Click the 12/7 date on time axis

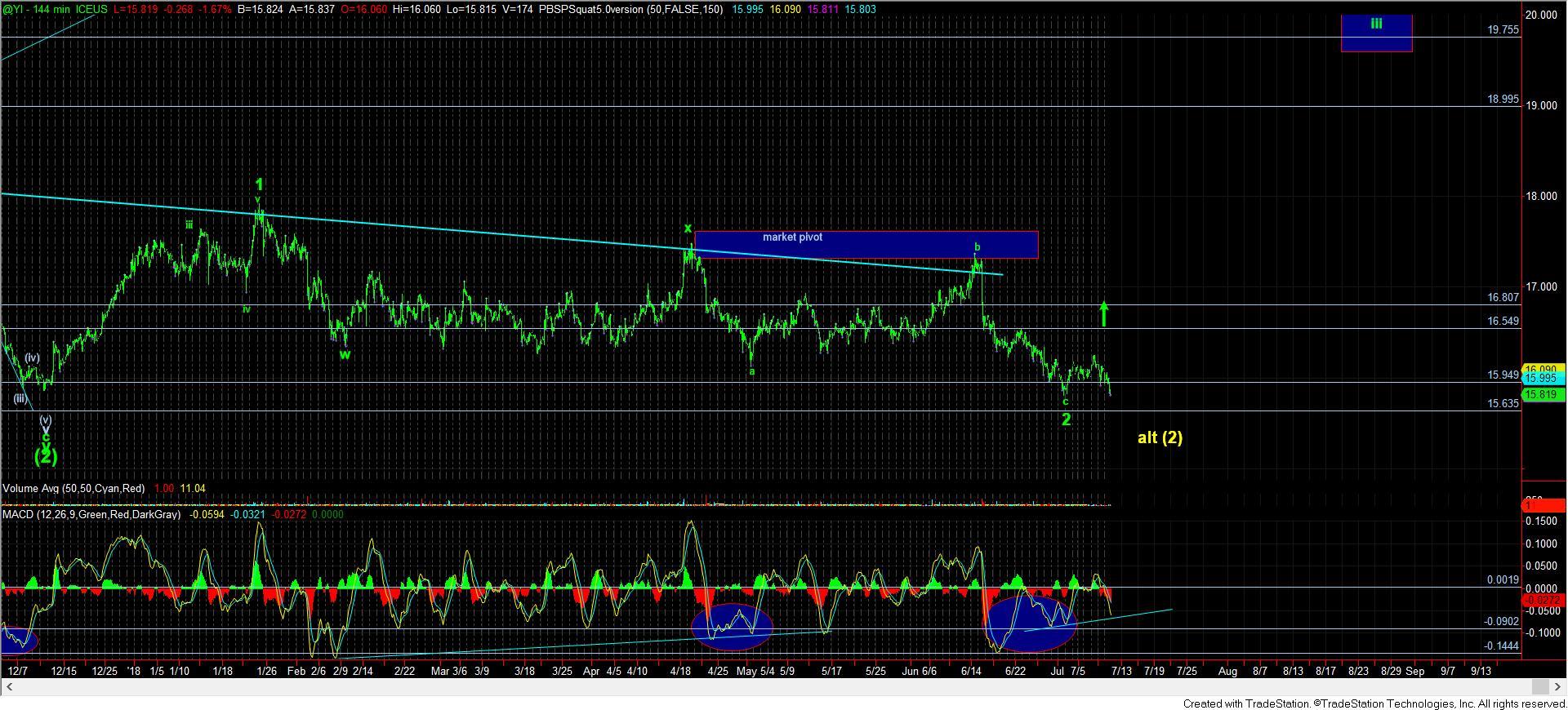pyautogui.click(x=17, y=671)
